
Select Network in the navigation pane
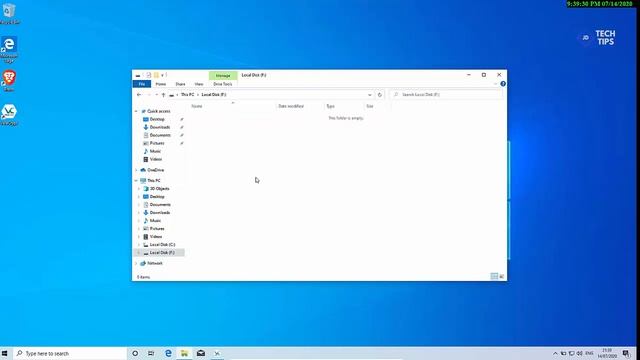(155, 264)
